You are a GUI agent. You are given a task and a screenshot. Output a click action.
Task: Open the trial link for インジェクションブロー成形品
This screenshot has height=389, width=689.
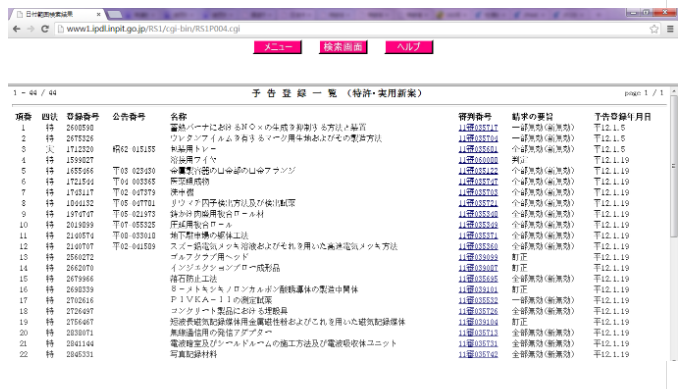478,268
